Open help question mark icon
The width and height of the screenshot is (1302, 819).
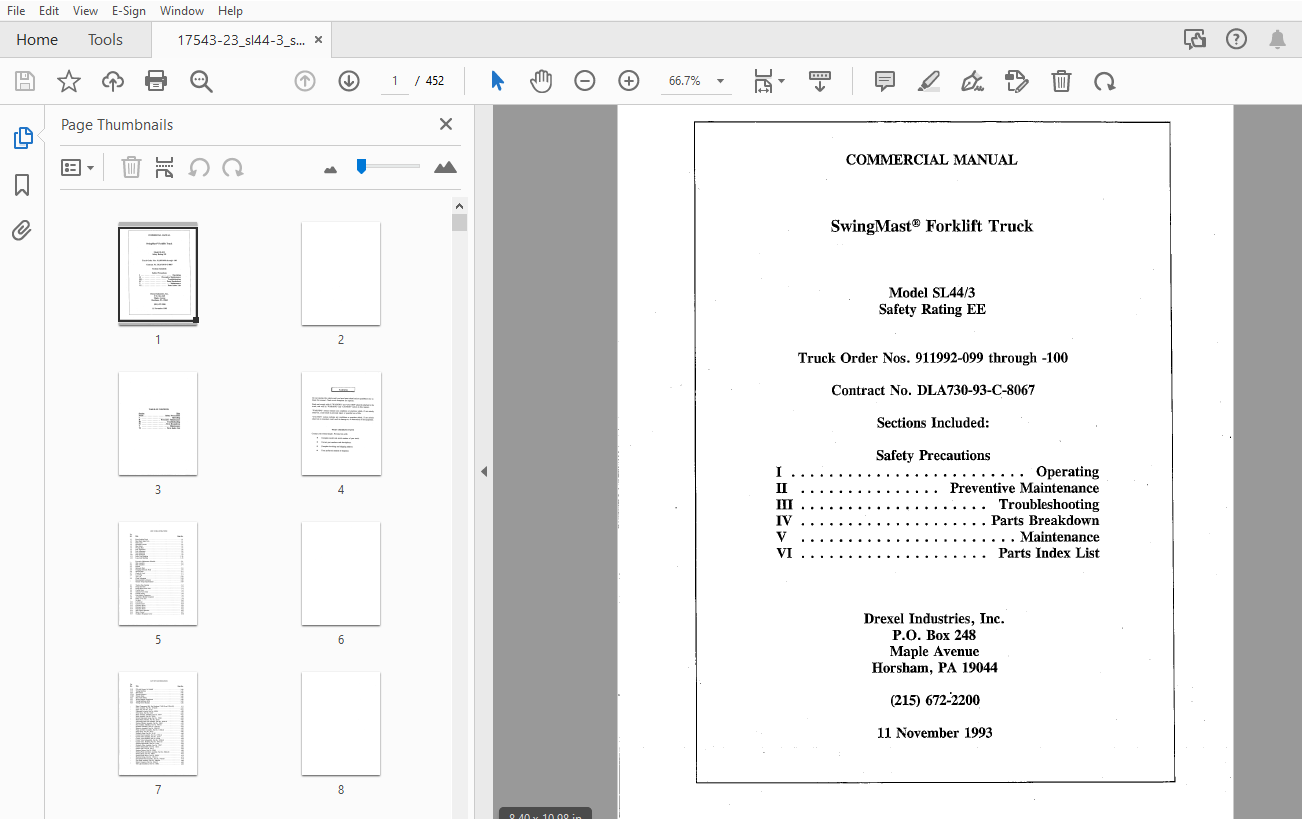pyautogui.click(x=1236, y=39)
